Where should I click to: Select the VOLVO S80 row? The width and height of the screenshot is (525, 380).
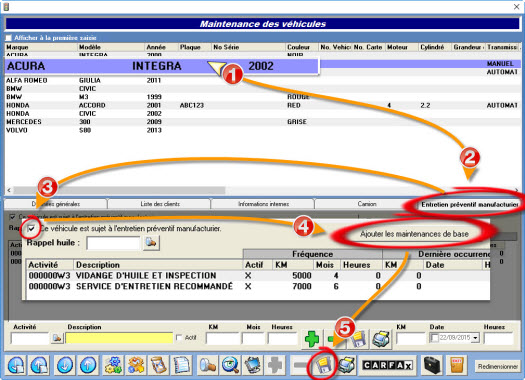click(x=262, y=130)
